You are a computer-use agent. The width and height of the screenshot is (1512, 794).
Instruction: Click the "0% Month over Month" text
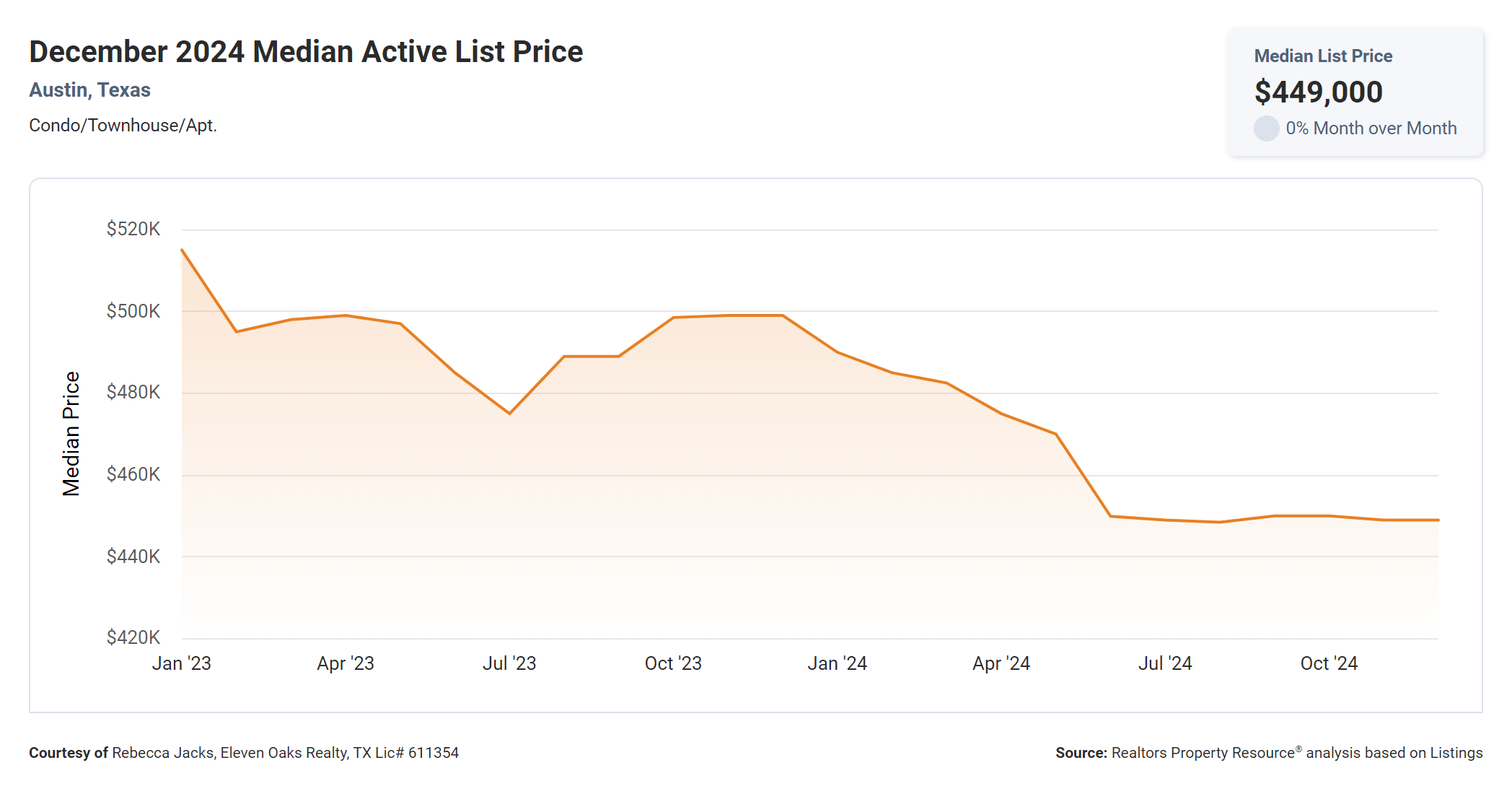[x=1371, y=128]
